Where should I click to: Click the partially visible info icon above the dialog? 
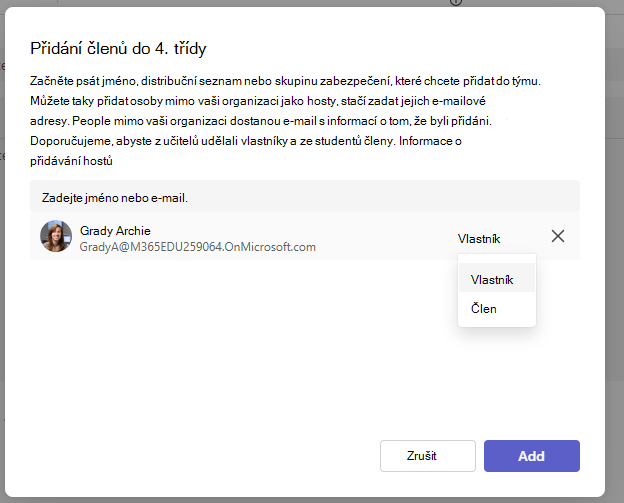(456, 2)
